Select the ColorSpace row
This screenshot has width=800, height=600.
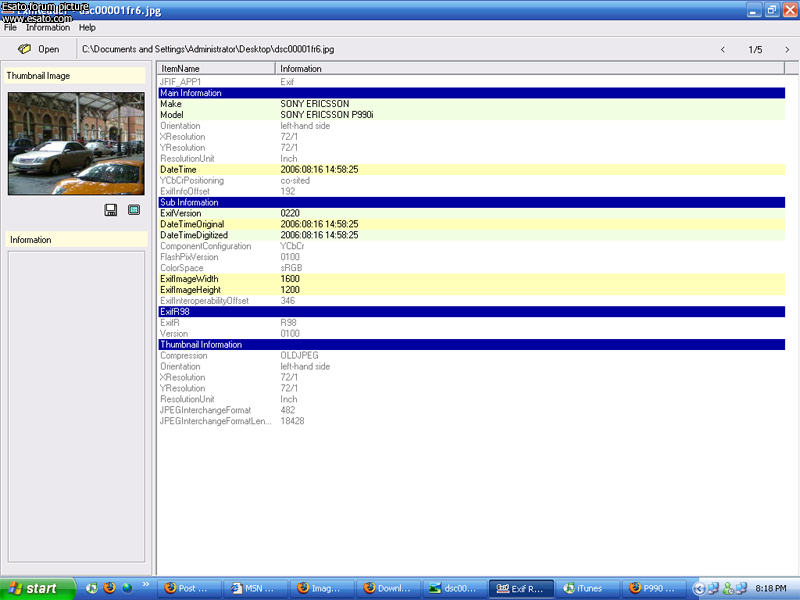pyautogui.click(x=471, y=268)
